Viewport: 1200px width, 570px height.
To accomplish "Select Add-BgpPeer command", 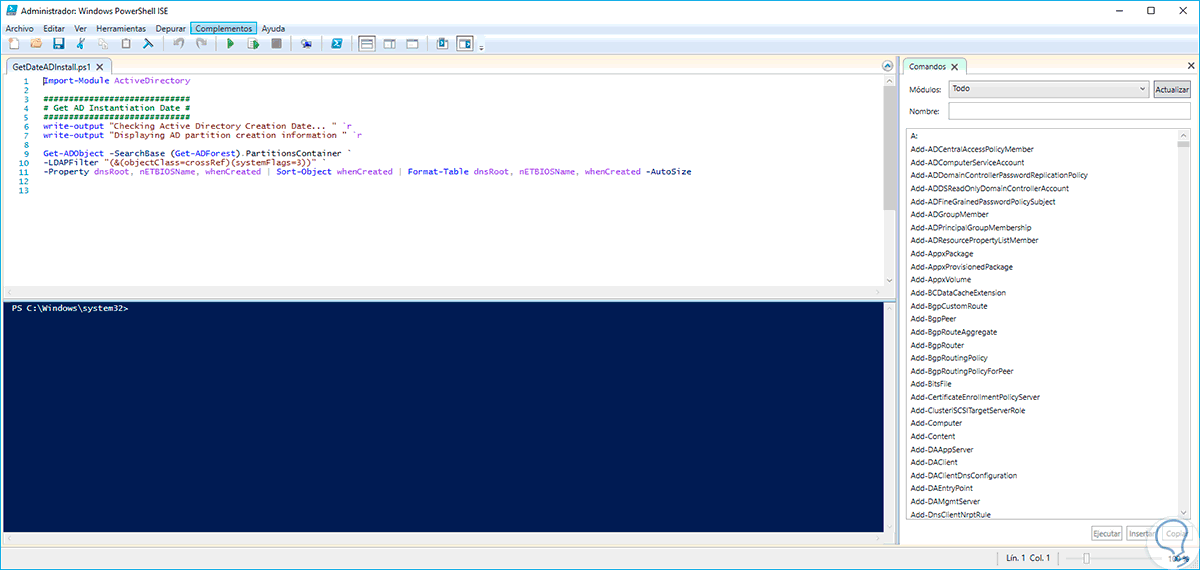I will click(x=934, y=318).
